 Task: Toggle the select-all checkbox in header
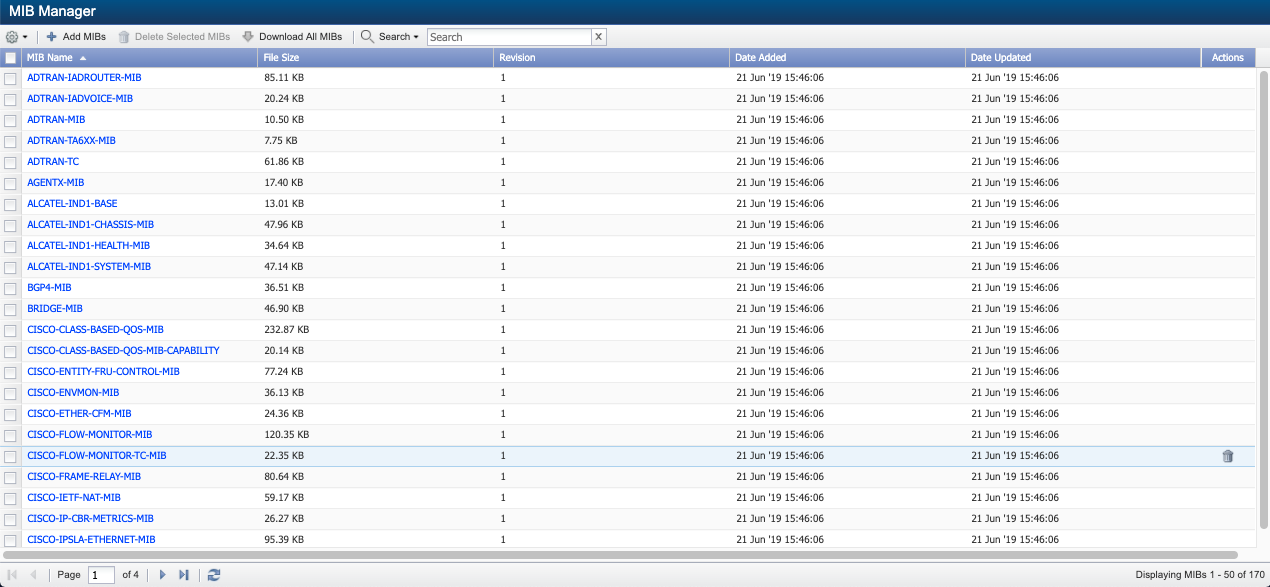[10, 58]
